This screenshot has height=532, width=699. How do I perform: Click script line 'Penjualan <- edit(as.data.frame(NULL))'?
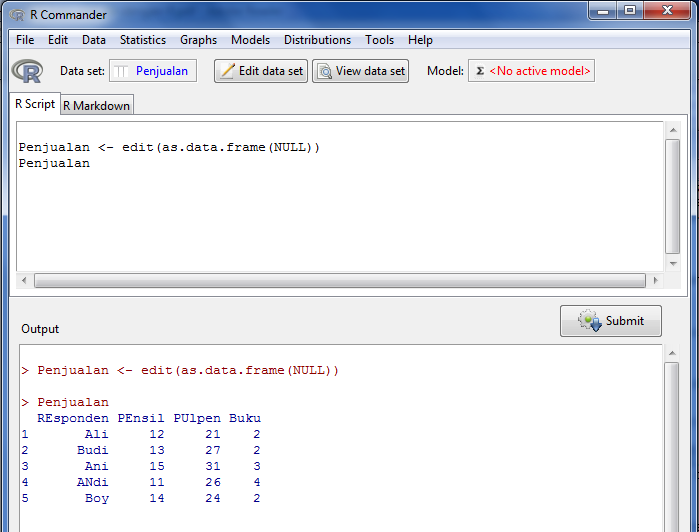169,147
